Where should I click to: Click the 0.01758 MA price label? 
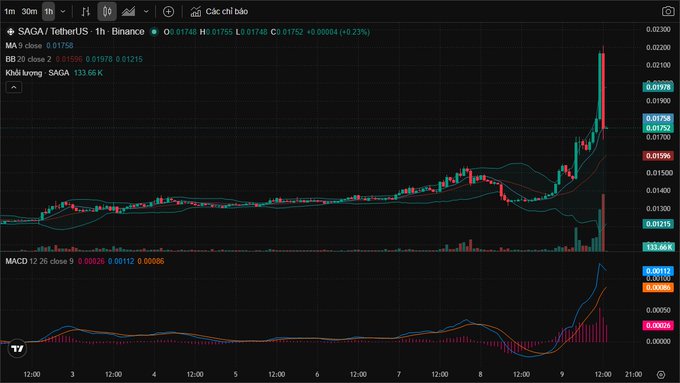[658, 118]
